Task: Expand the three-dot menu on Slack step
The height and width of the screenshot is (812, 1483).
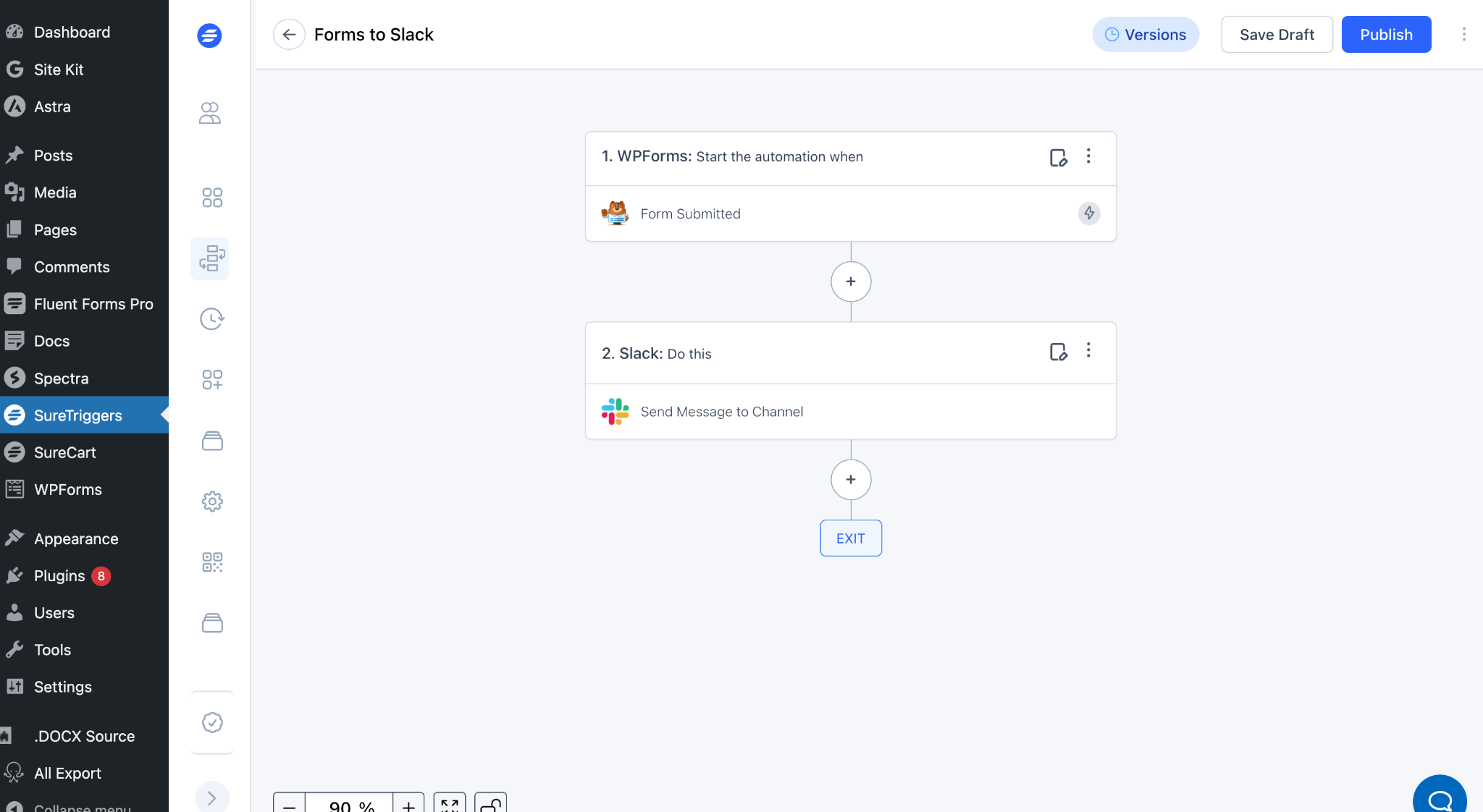Action: (x=1088, y=350)
